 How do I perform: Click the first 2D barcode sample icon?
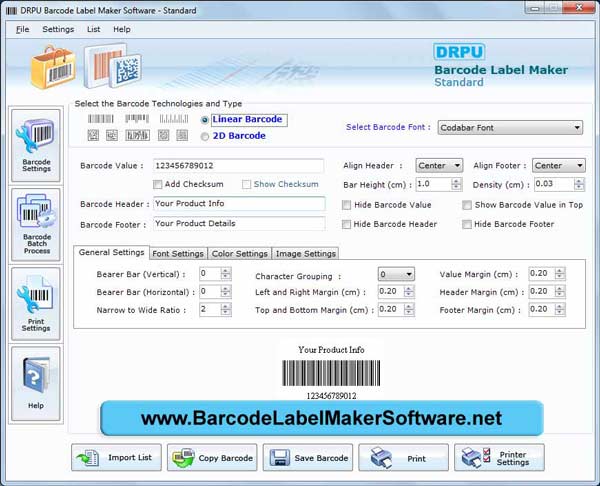pos(93,135)
